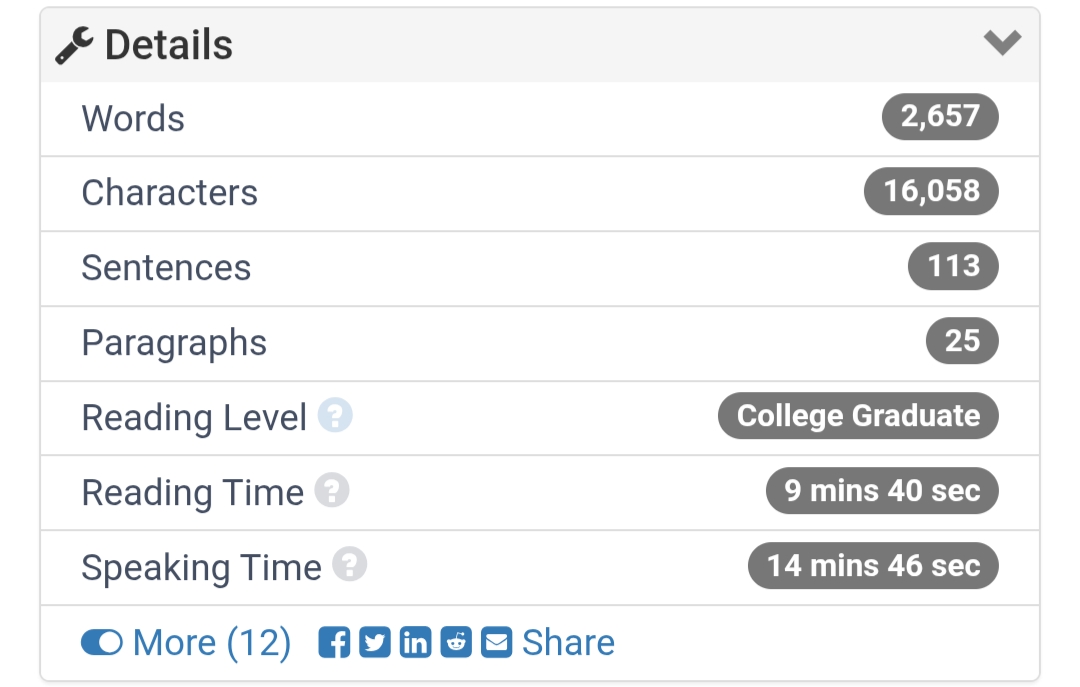Share by email envelope icon
Screen dimensions: 1080x687
point(496,642)
